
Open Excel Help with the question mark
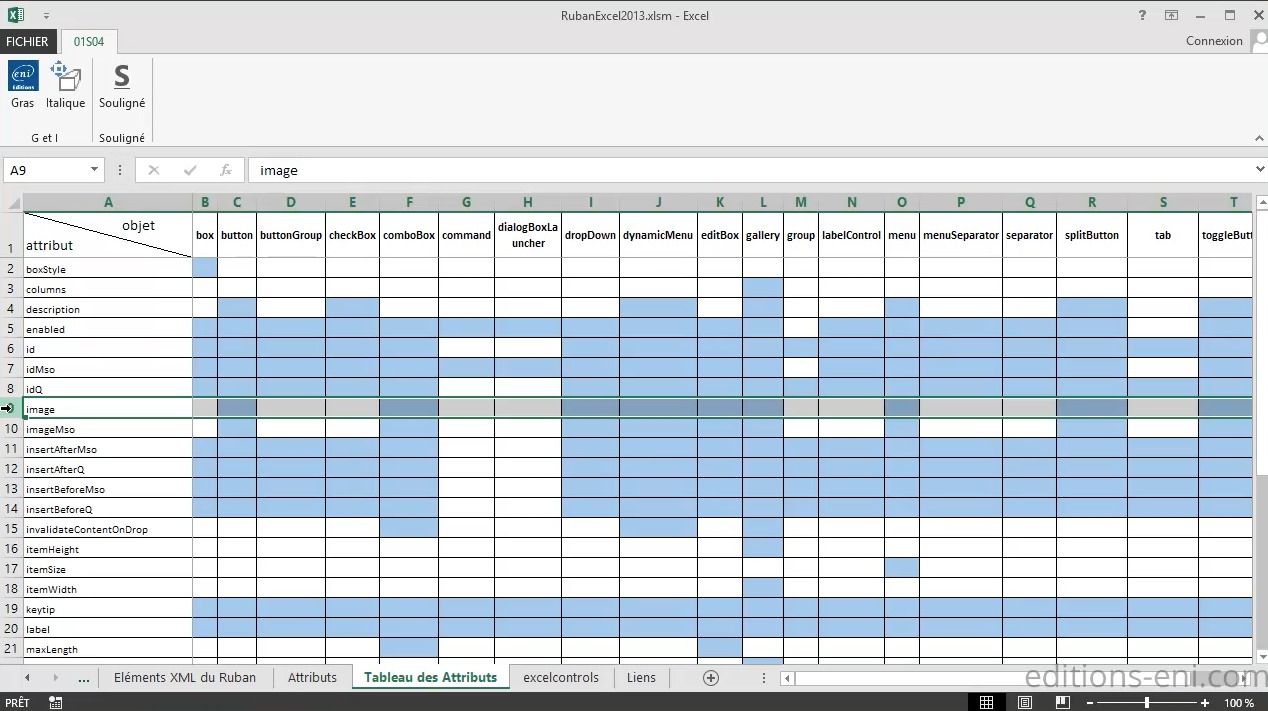click(x=1142, y=15)
